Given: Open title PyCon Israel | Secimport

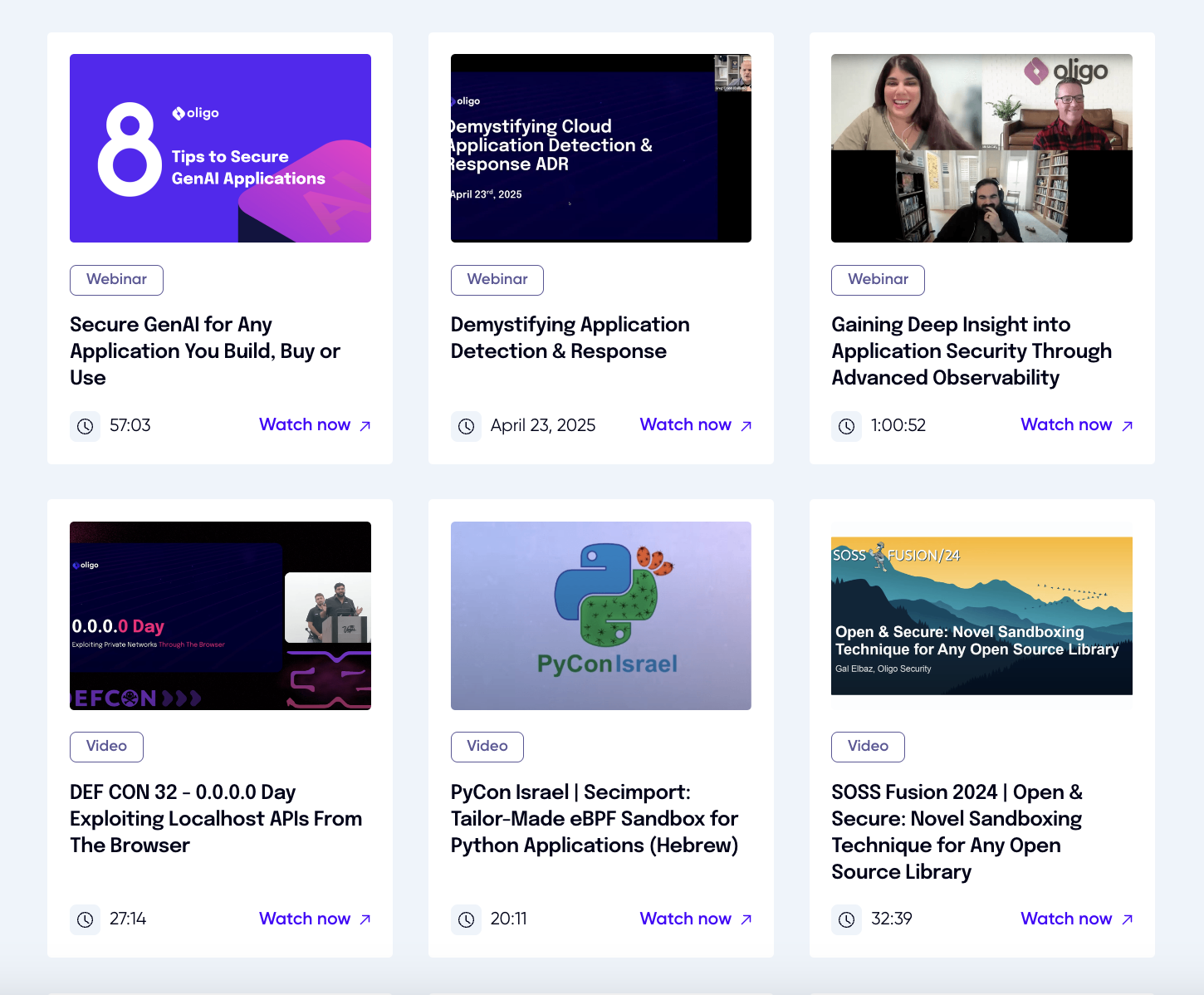Looking at the screenshot, I should pyautogui.click(x=595, y=819).
